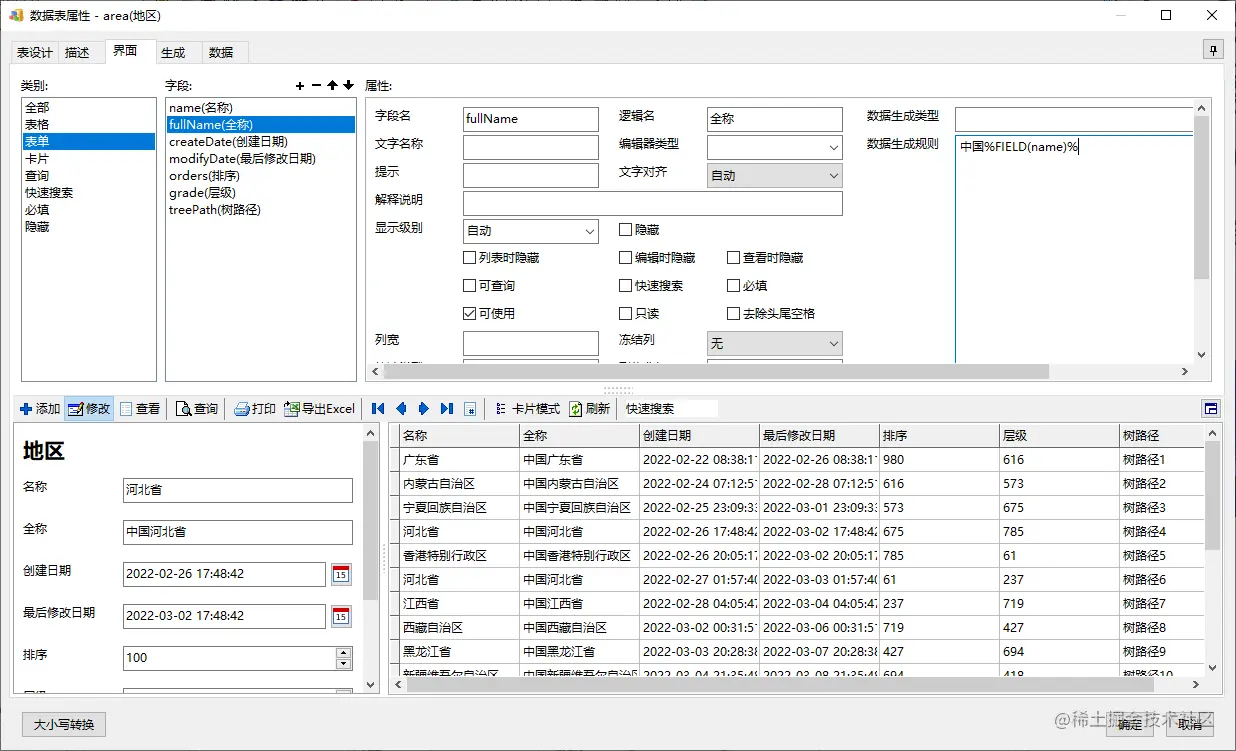Click the plus icon above field list
Screen dimensions: 1236x751
pyautogui.click(x=300, y=86)
